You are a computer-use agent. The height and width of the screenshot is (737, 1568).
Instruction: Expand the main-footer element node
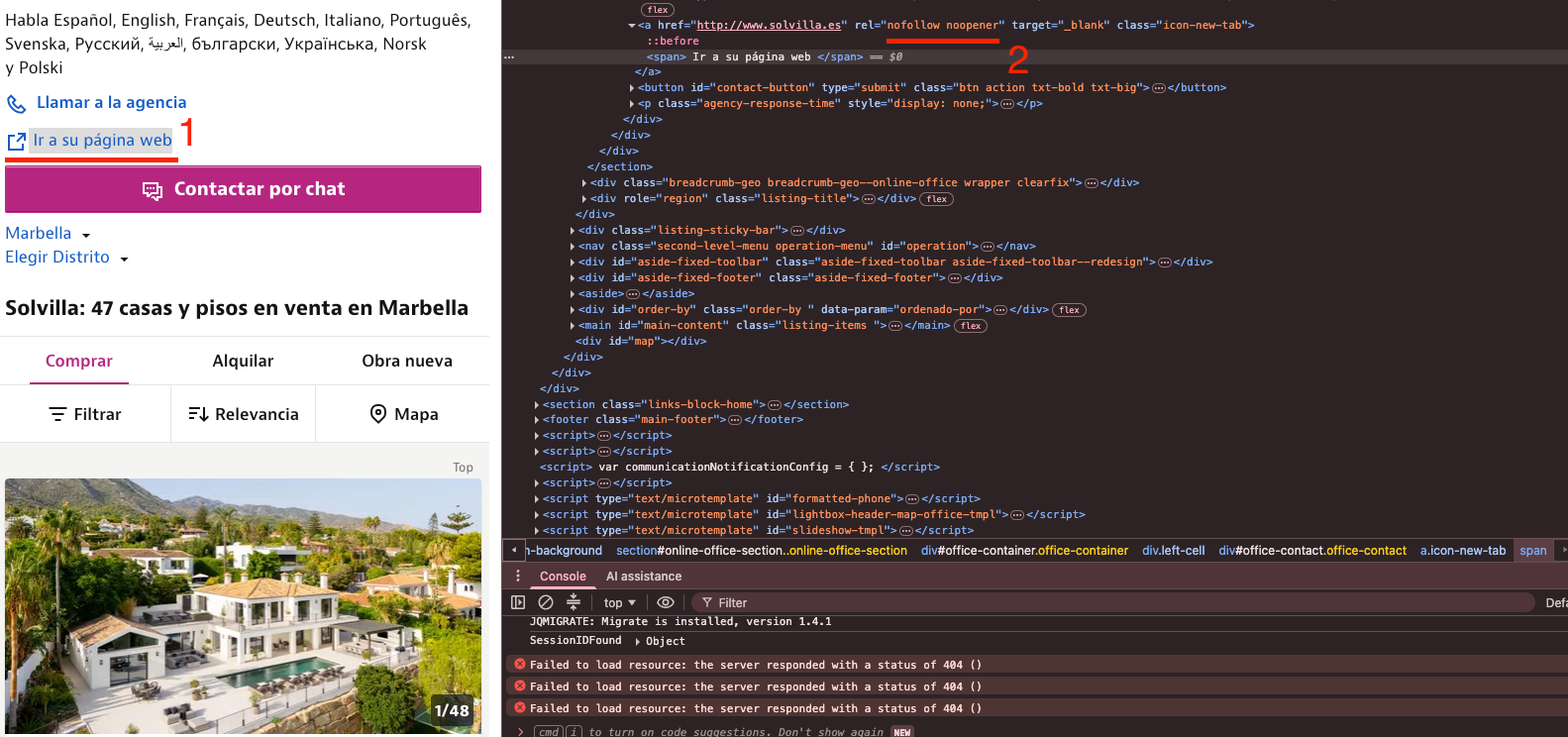click(x=537, y=420)
